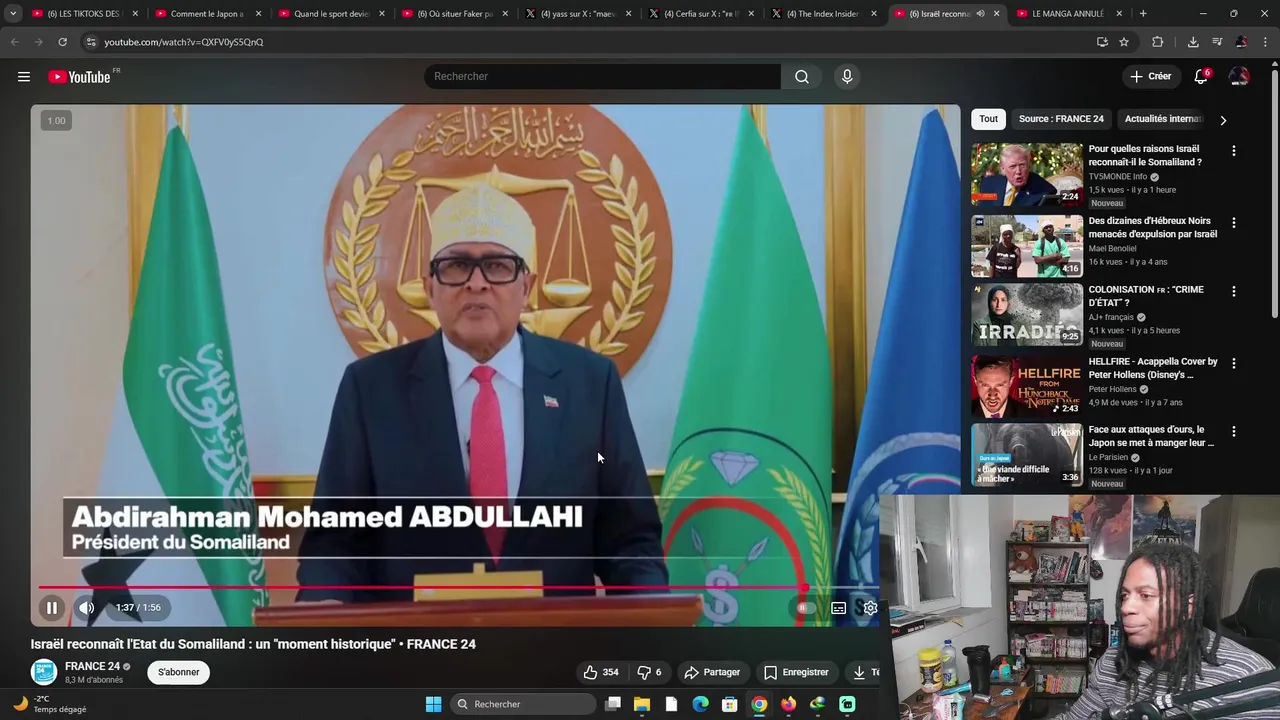The width and height of the screenshot is (1280, 720).
Task: Toggle the autoplay switch in the player
Action: [x=804, y=607]
